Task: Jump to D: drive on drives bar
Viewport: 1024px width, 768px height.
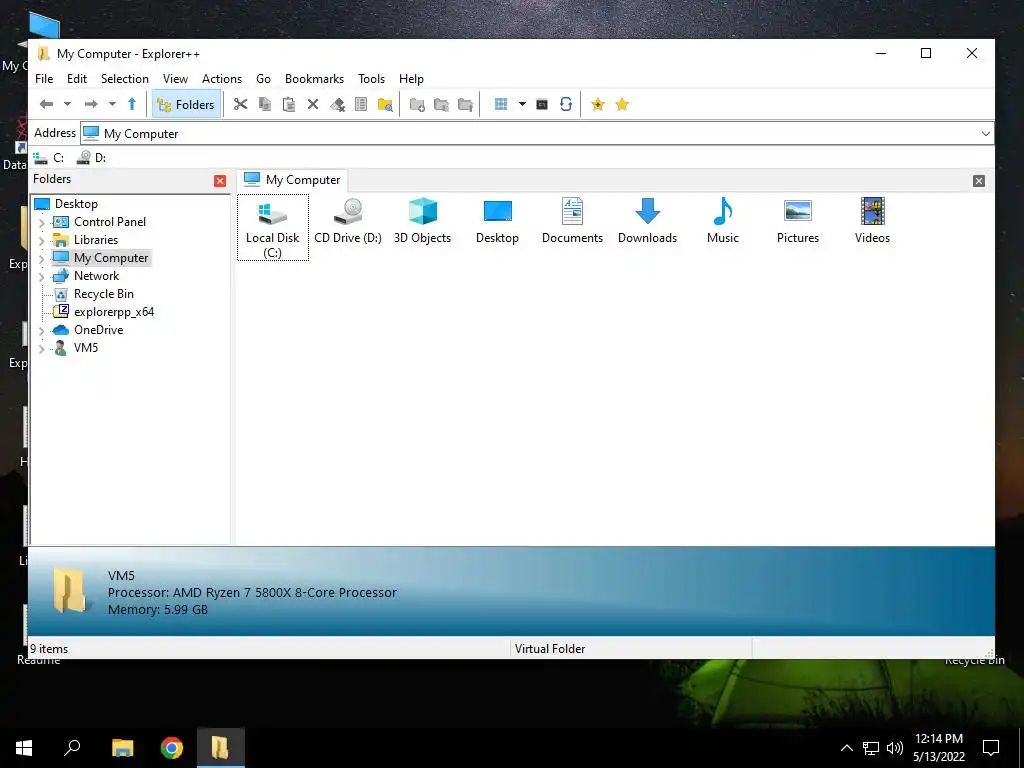Action: (91, 157)
